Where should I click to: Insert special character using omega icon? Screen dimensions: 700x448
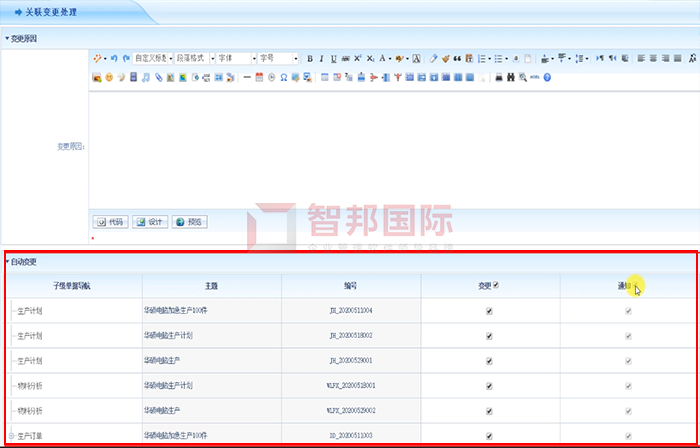coord(284,77)
